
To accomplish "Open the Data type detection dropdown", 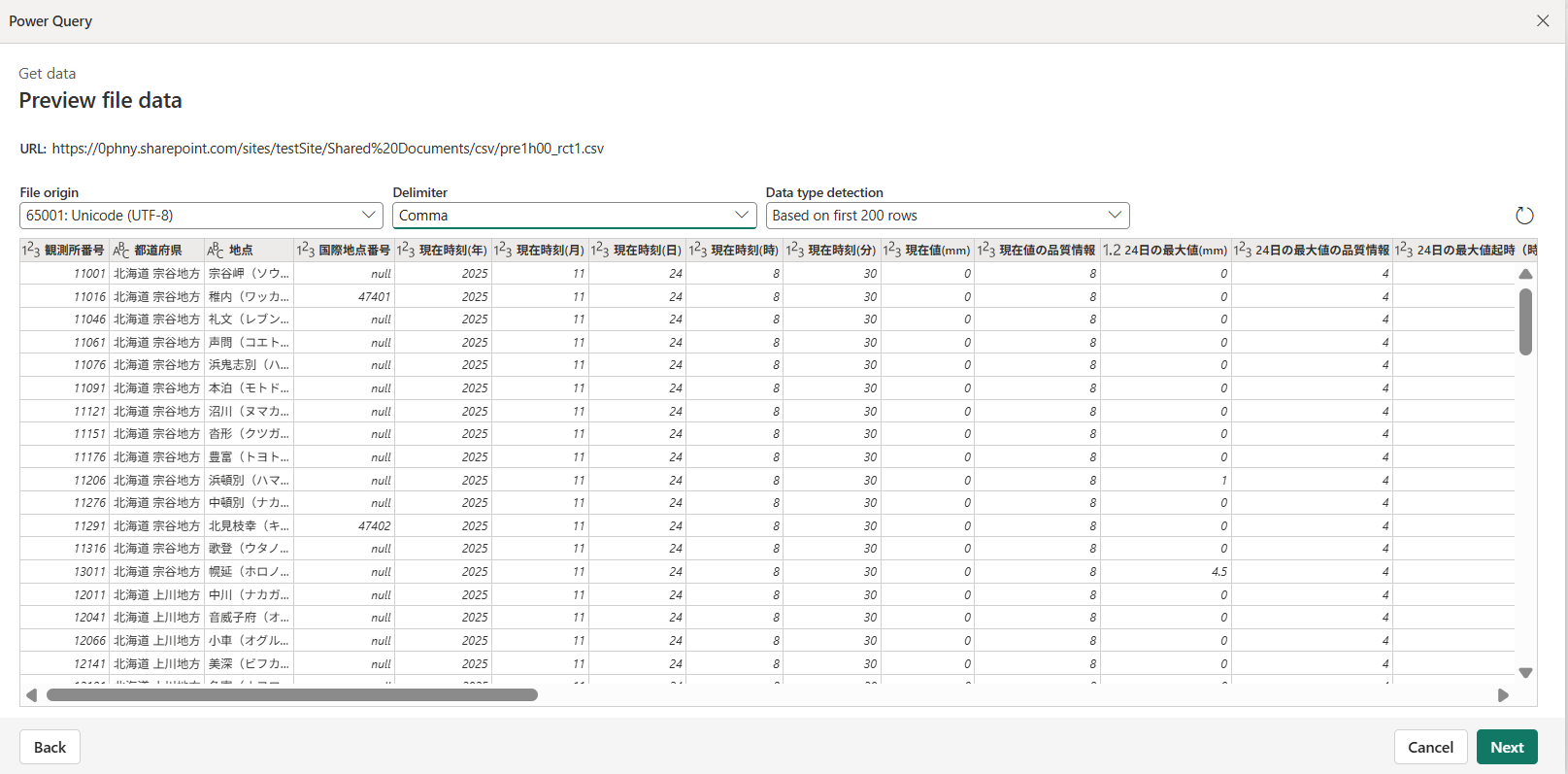I will coord(948,216).
